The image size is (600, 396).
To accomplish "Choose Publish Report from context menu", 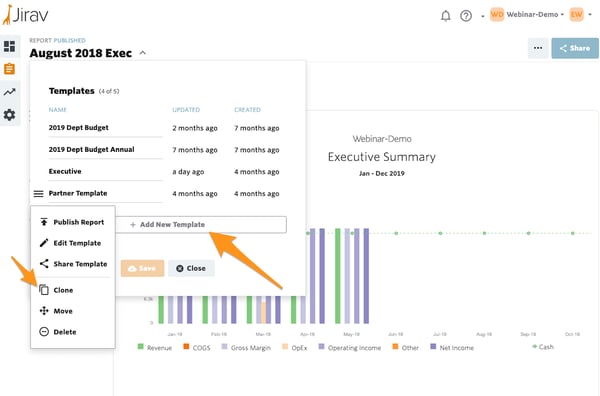I will [x=73, y=222].
